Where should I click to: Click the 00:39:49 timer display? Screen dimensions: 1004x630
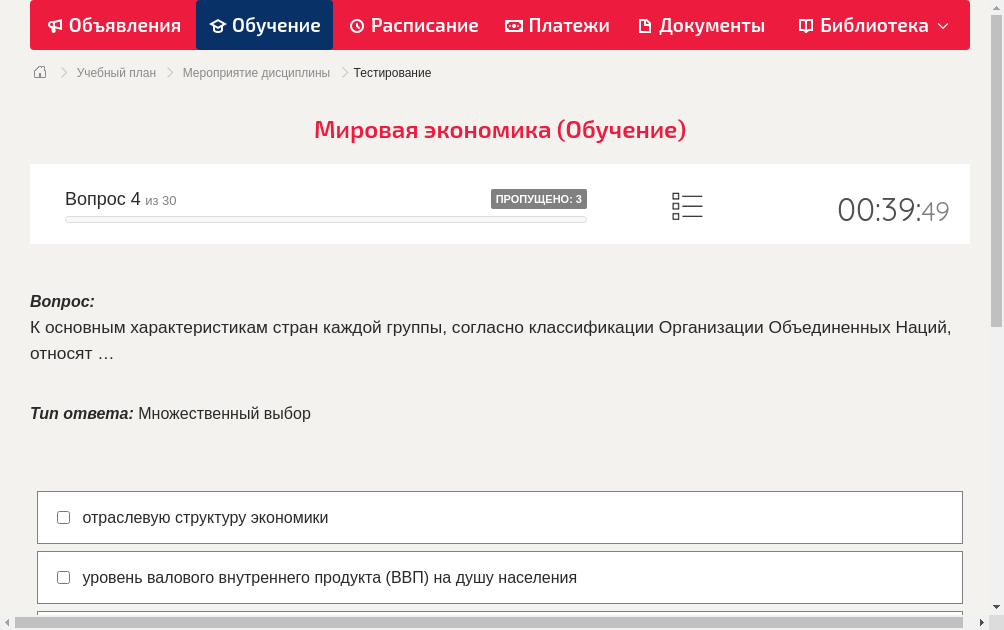point(893,207)
